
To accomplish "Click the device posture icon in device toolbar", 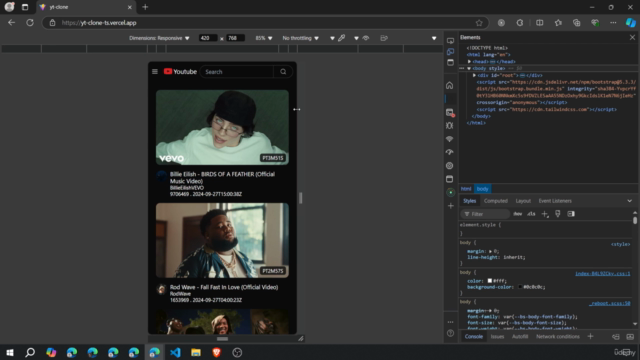I will pyautogui.click(x=384, y=38).
